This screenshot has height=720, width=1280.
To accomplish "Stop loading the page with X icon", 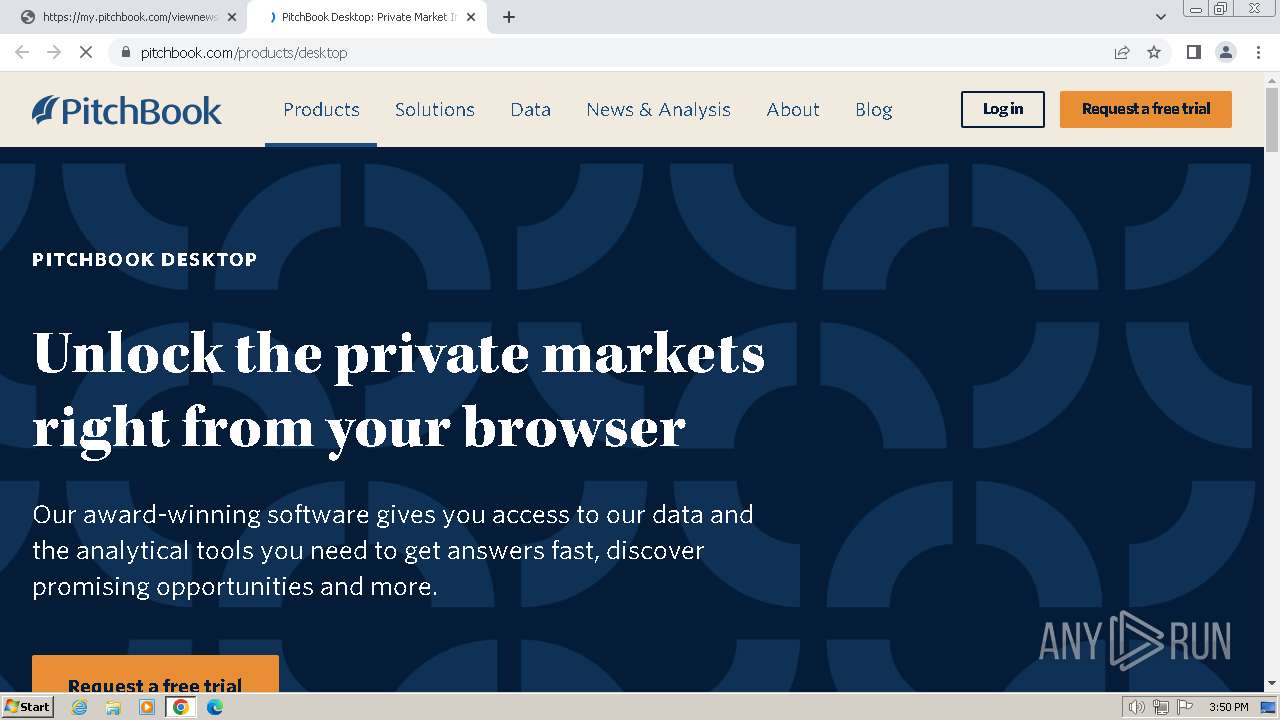I will coord(86,52).
